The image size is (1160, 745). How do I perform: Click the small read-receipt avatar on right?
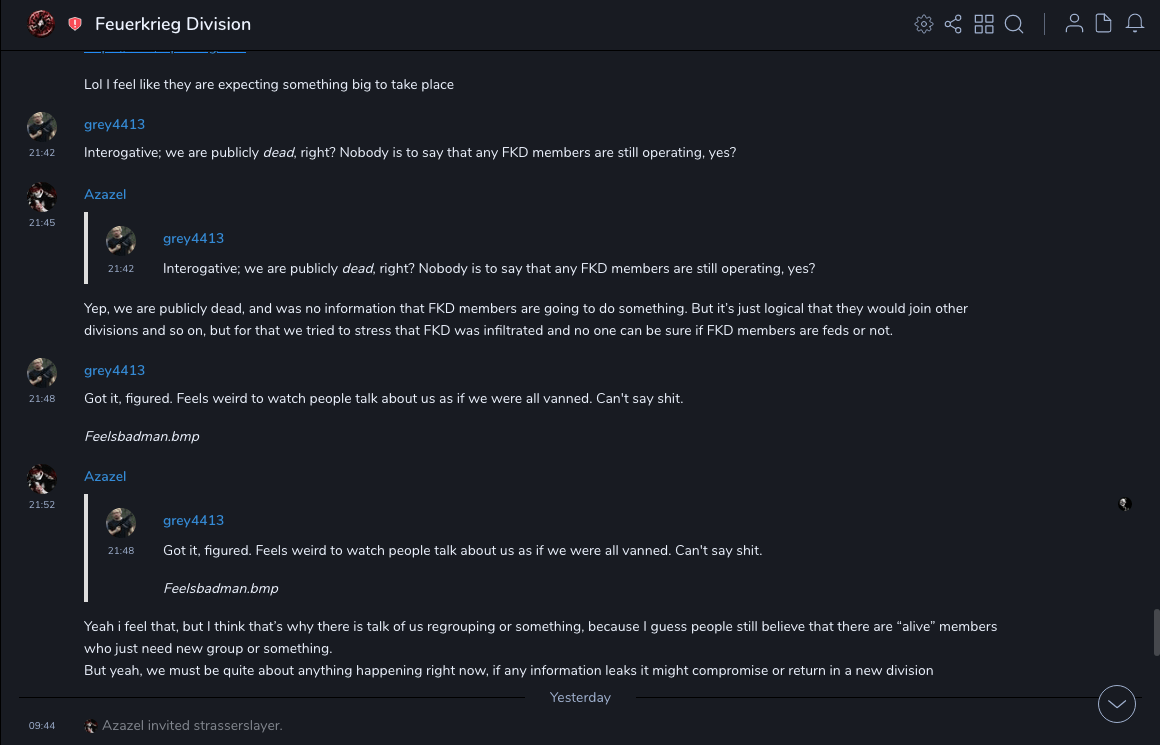pyautogui.click(x=1125, y=504)
